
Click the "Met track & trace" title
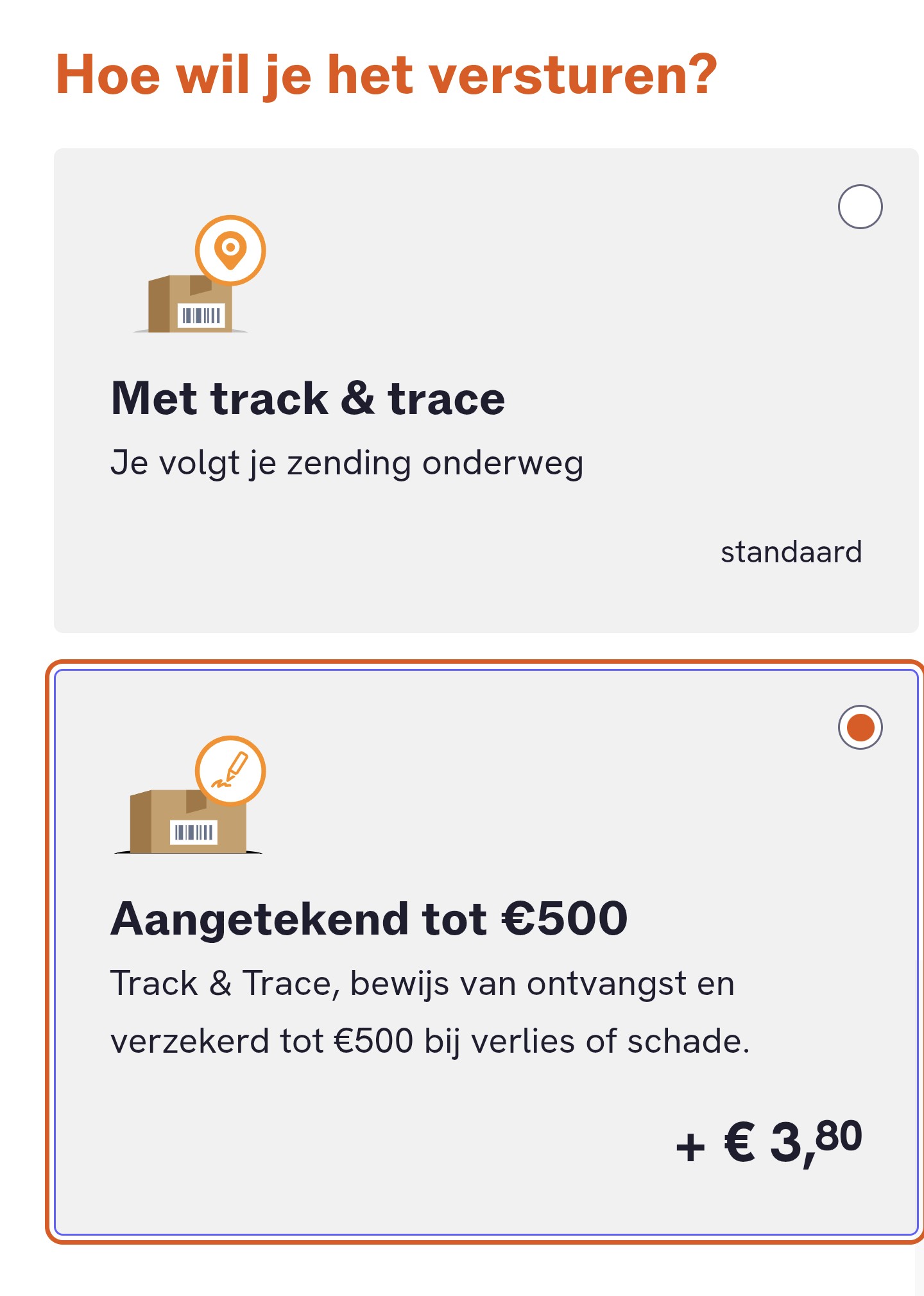click(308, 399)
